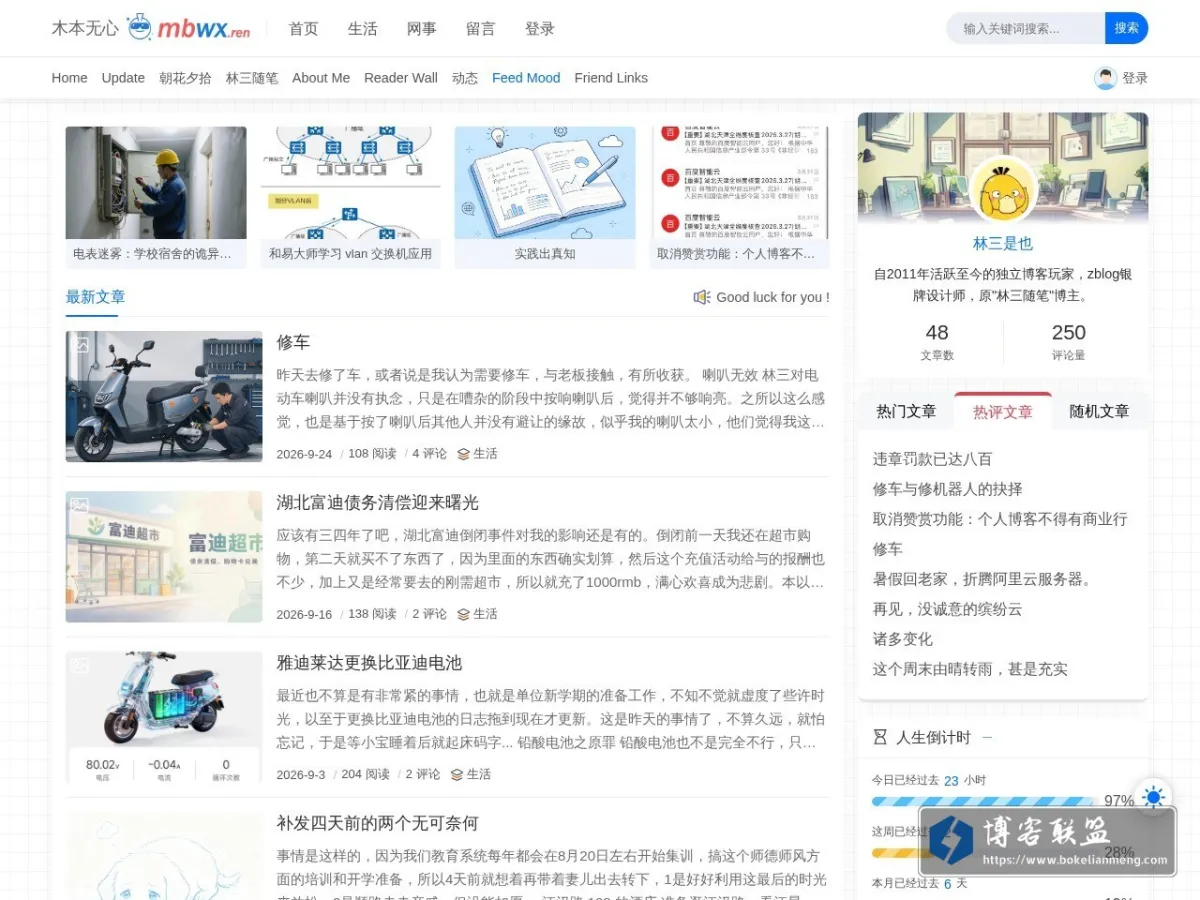Open article 补发四天前的两个无可奈何
This screenshot has width=1200, height=900.
click(378, 823)
